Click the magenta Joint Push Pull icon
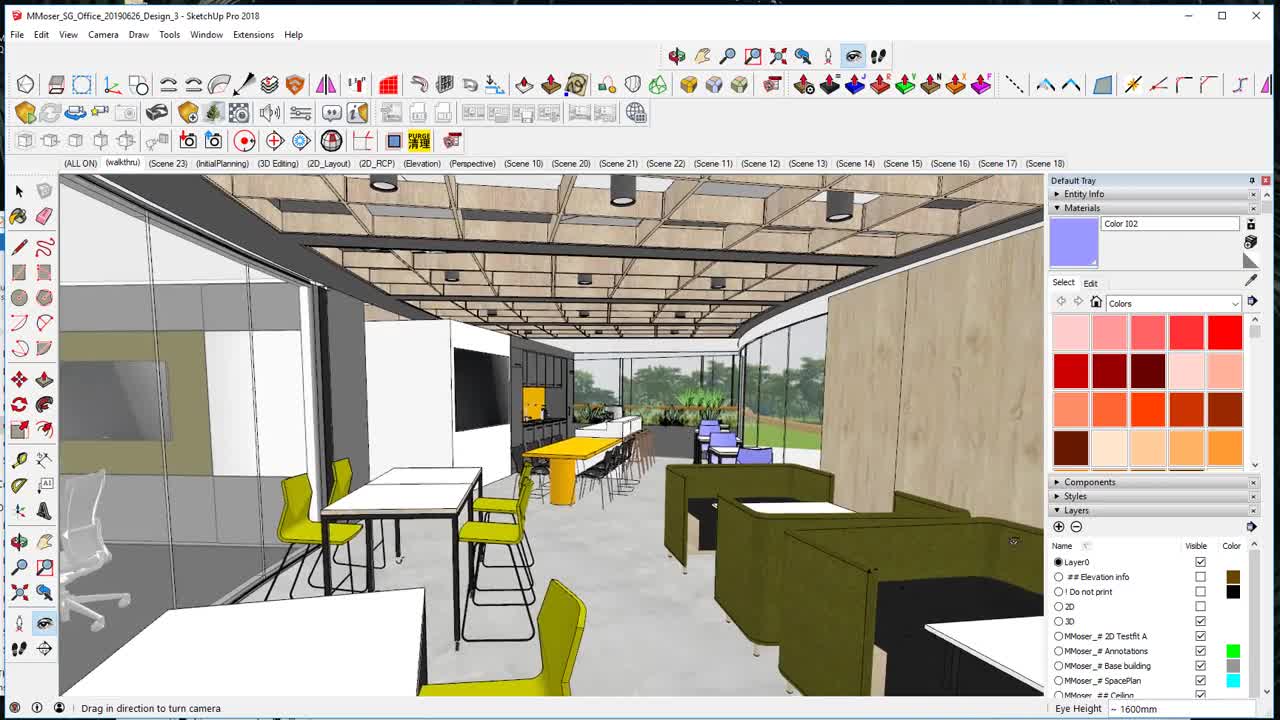 click(x=980, y=85)
